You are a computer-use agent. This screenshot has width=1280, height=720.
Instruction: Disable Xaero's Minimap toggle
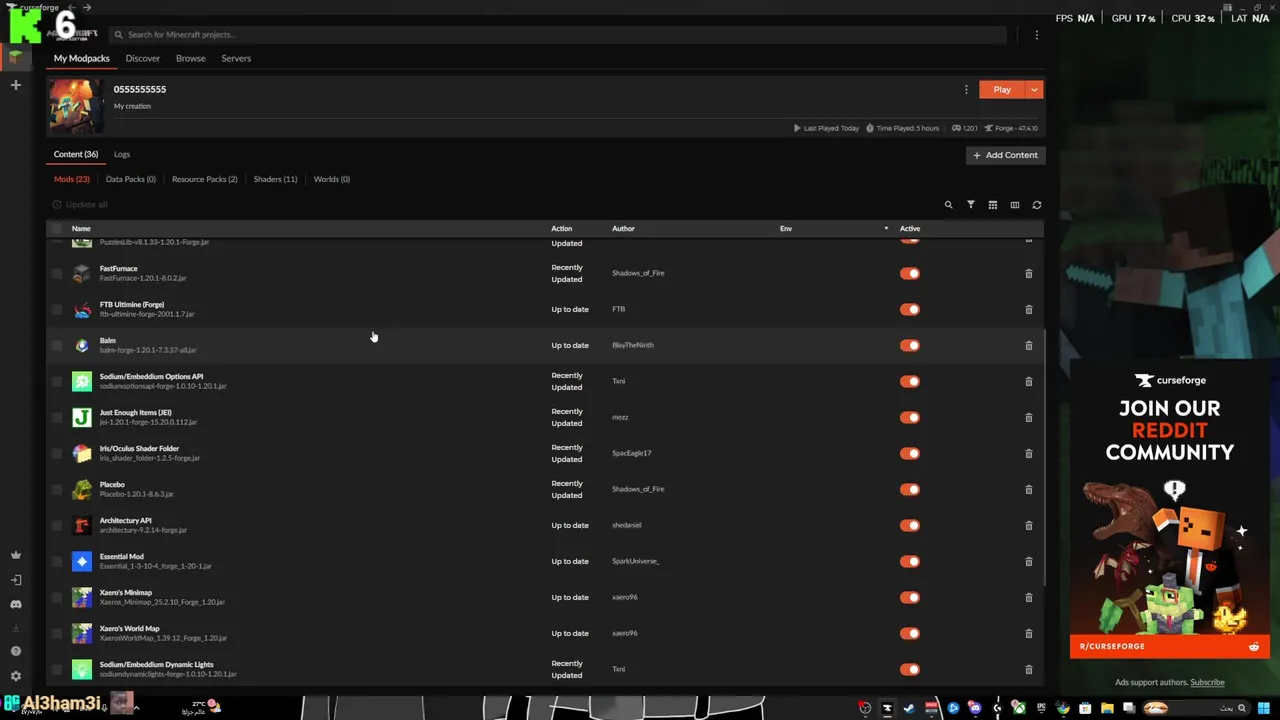pyautogui.click(x=909, y=597)
